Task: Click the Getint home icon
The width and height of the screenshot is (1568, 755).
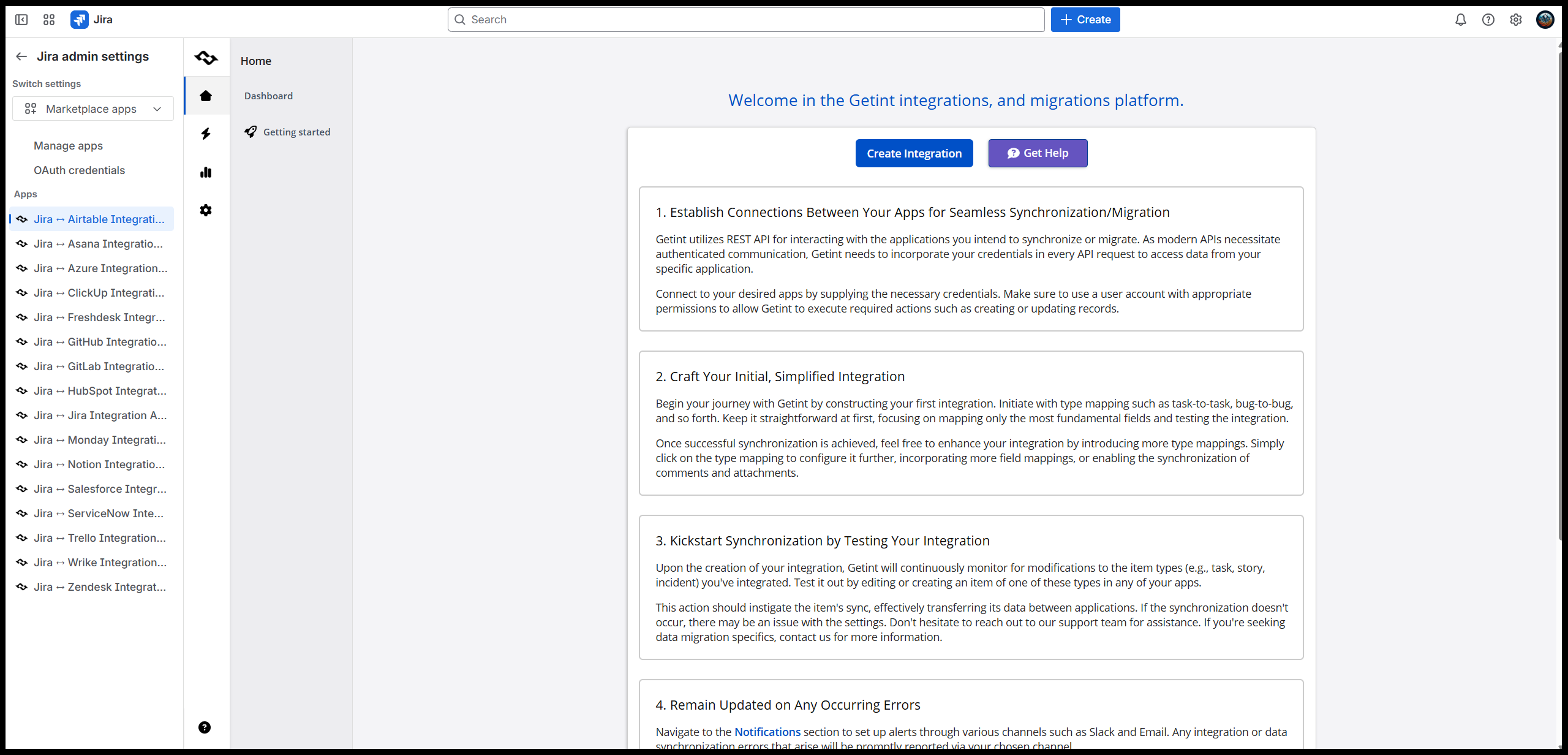Action: click(206, 96)
